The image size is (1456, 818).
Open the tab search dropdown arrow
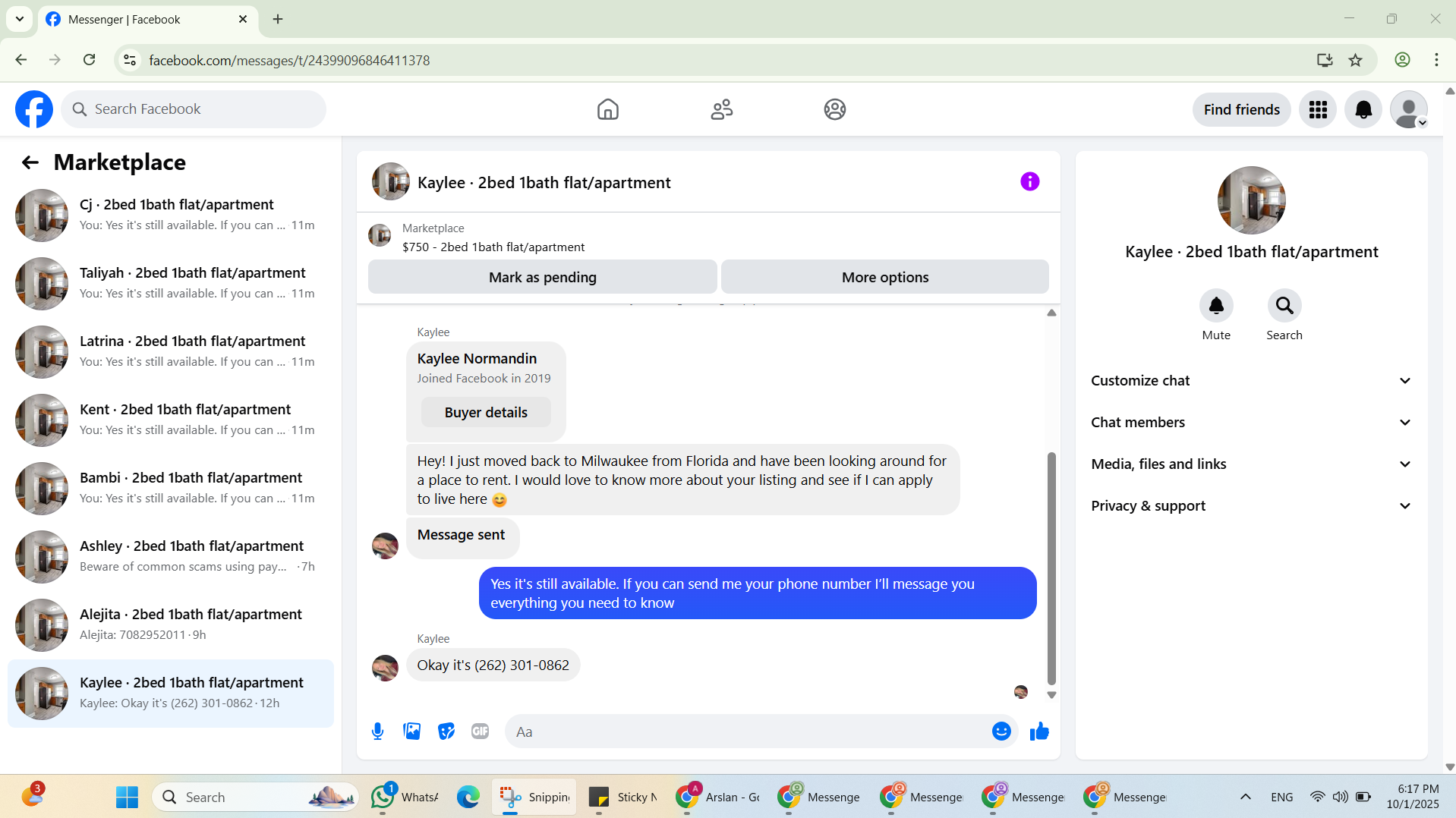(20, 19)
